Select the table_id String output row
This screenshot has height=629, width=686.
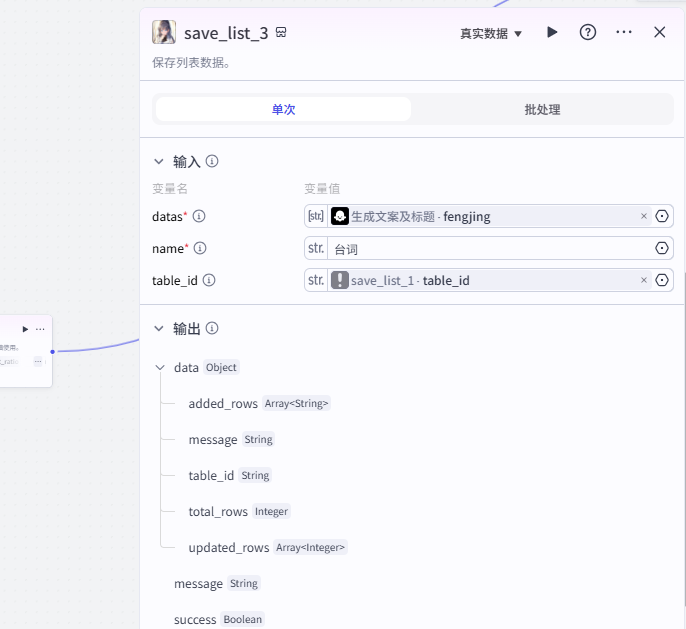pyautogui.click(x=230, y=475)
